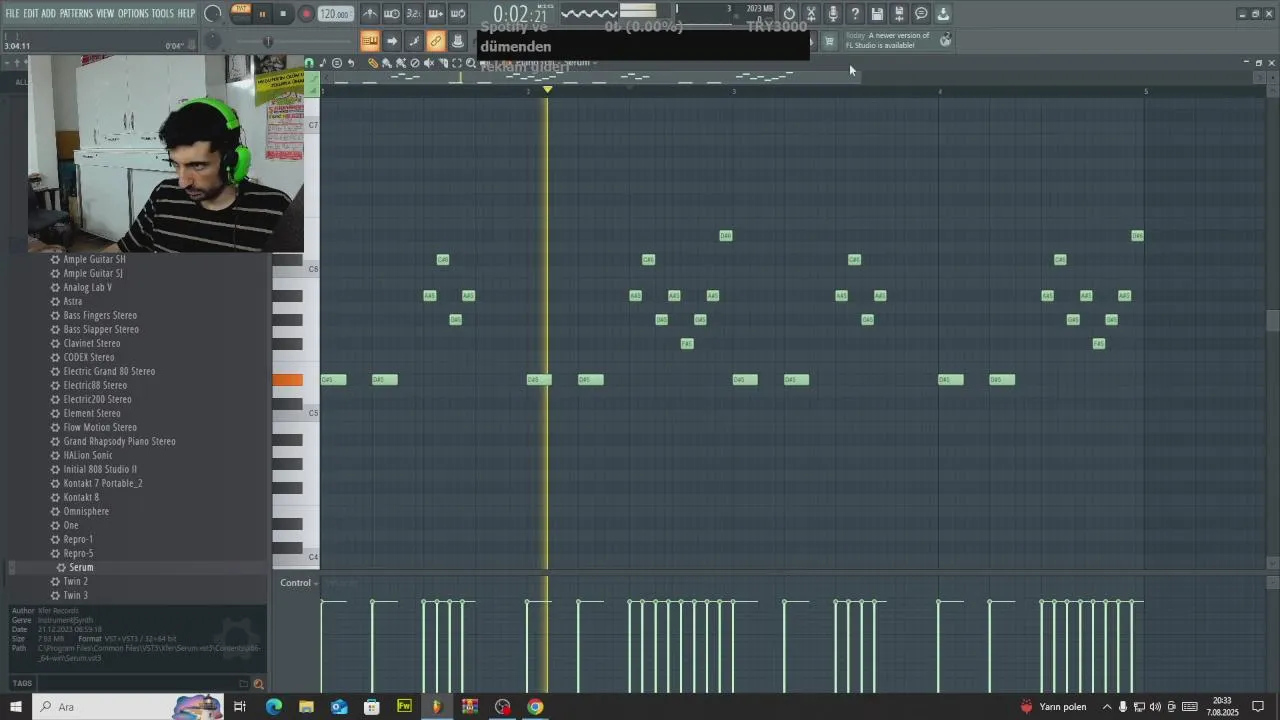Click the browser search magnifier beside Tags field
1280x720 pixels.
pos(258,684)
